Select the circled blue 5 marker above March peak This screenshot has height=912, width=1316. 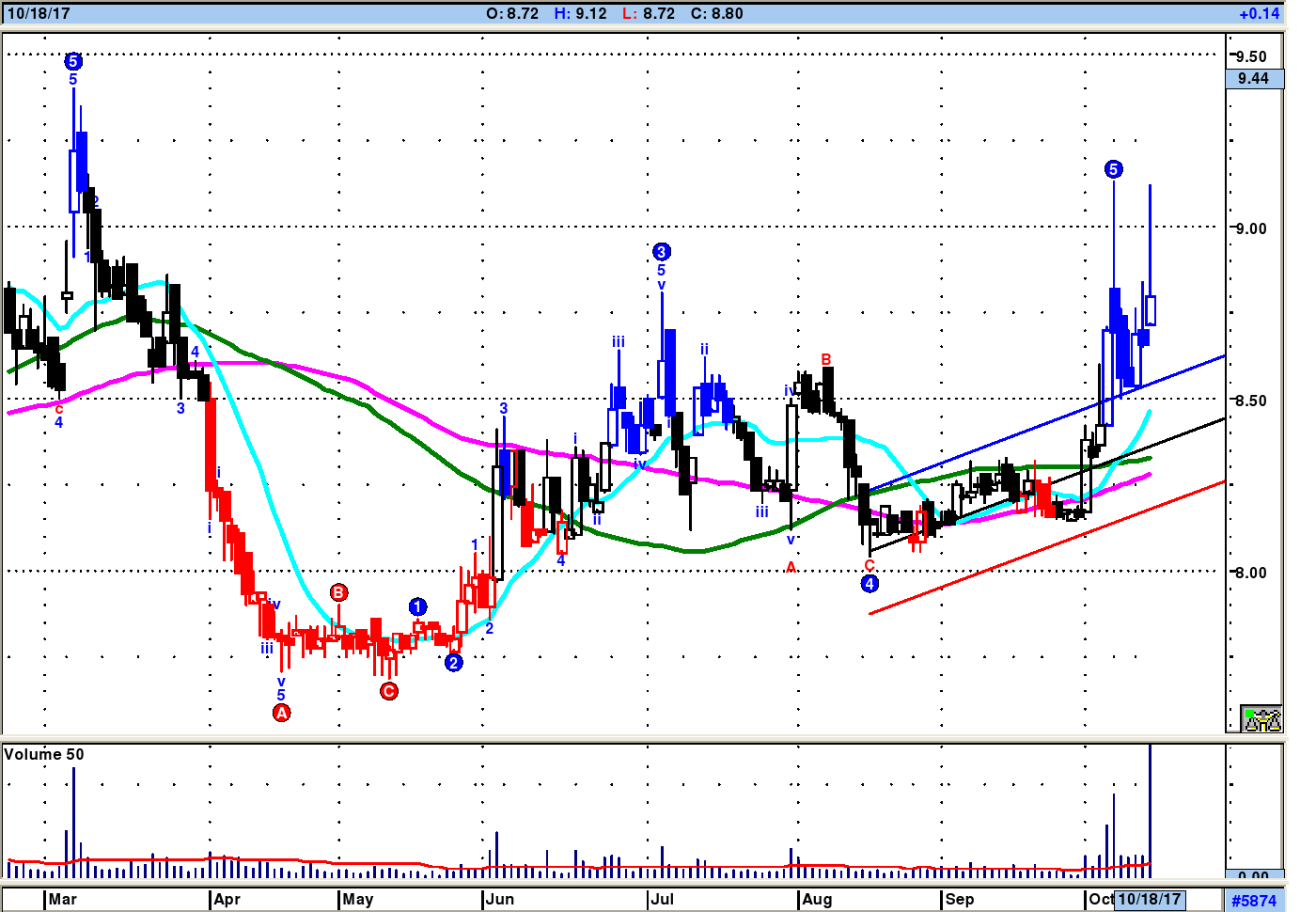pos(73,62)
